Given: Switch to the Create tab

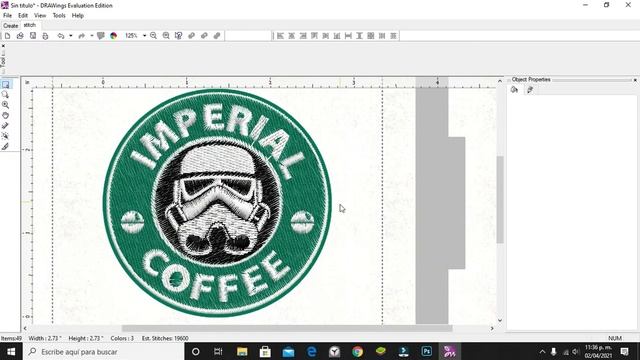Looking at the screenshot, I should (11, 25).
